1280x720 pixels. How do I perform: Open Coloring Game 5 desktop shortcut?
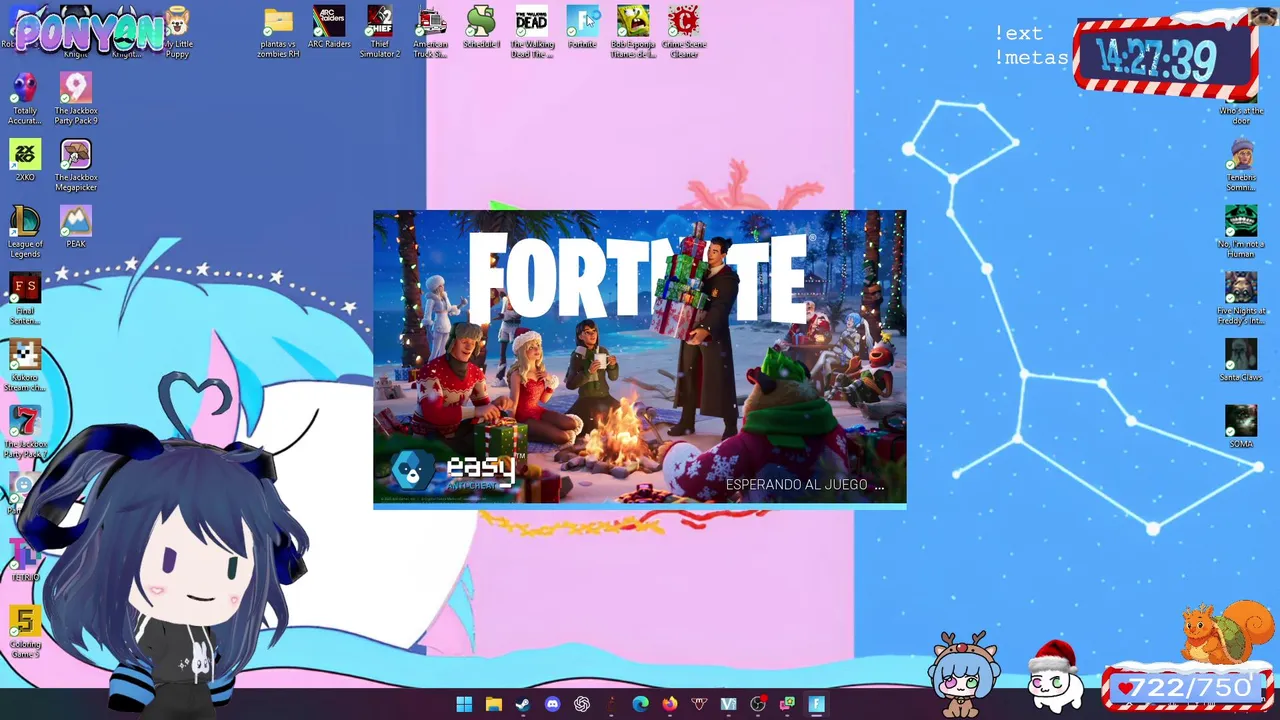[x=25, y=632]
